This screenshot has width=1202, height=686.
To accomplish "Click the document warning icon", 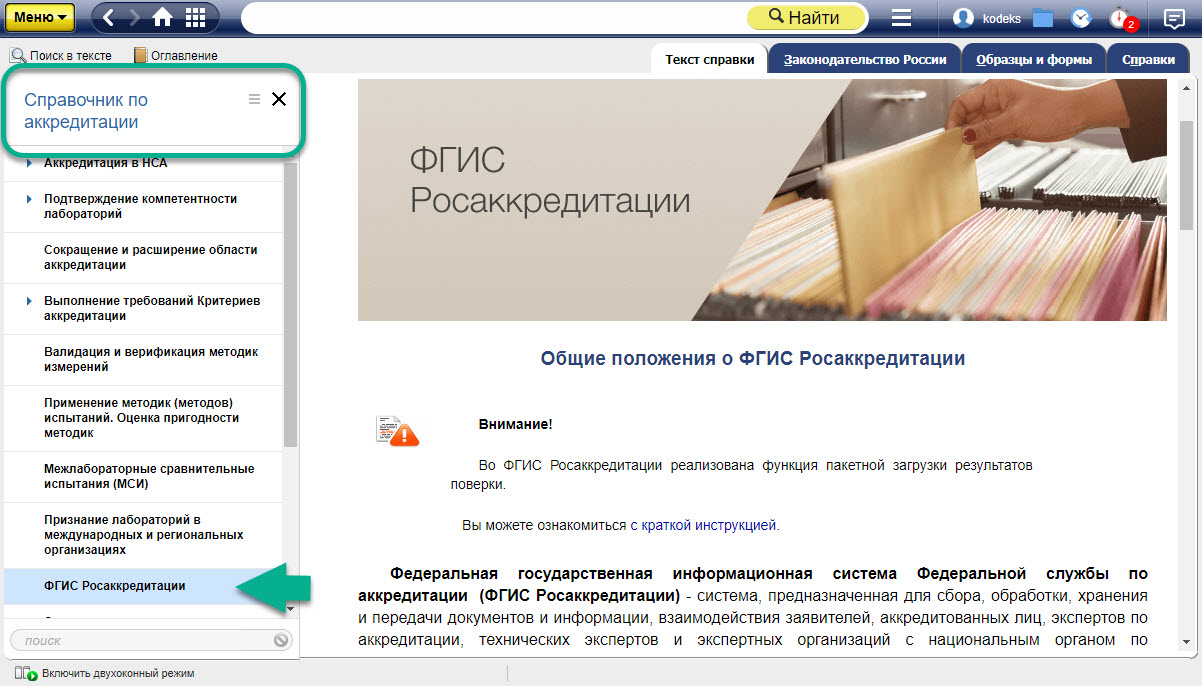I will [x=397, y=430].
